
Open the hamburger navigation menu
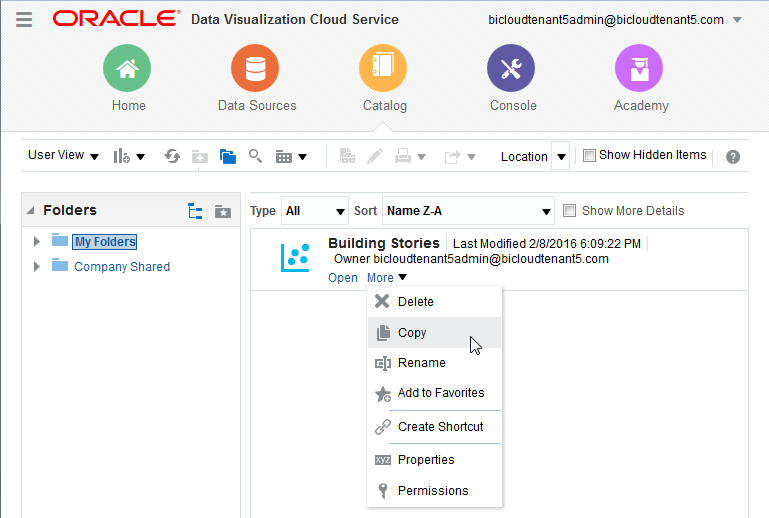pos(24,19)
